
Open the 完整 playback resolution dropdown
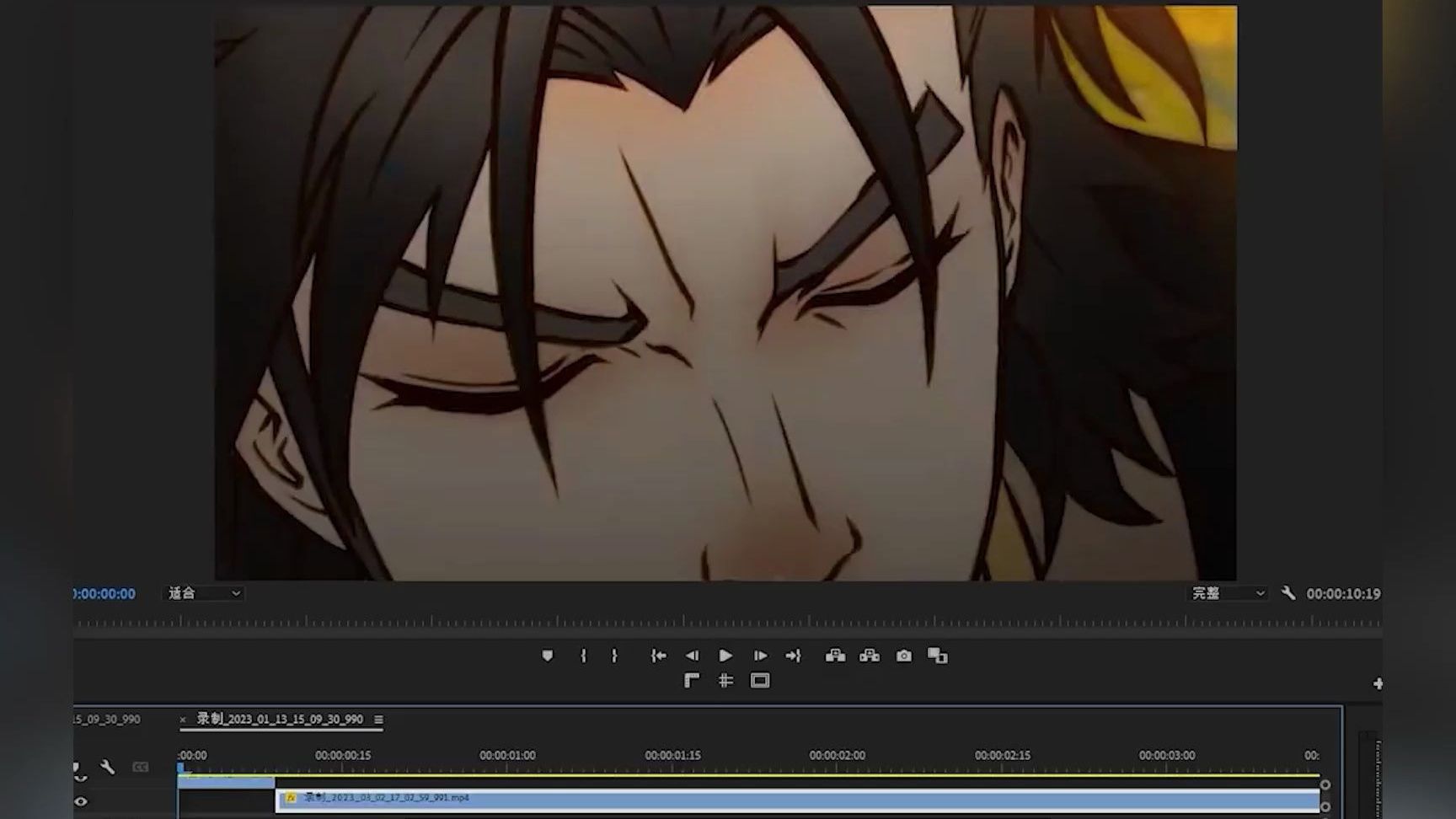[x=1228, y=593]
